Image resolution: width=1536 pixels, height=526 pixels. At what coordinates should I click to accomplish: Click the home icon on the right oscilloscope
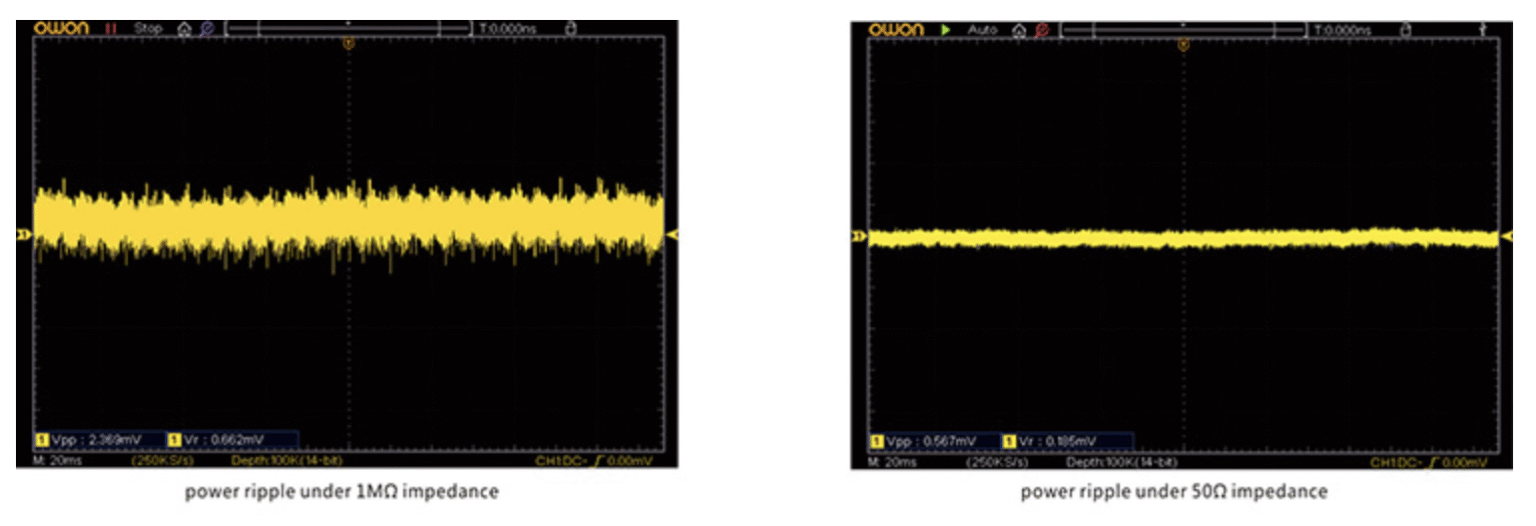(x=1019, y=30)
